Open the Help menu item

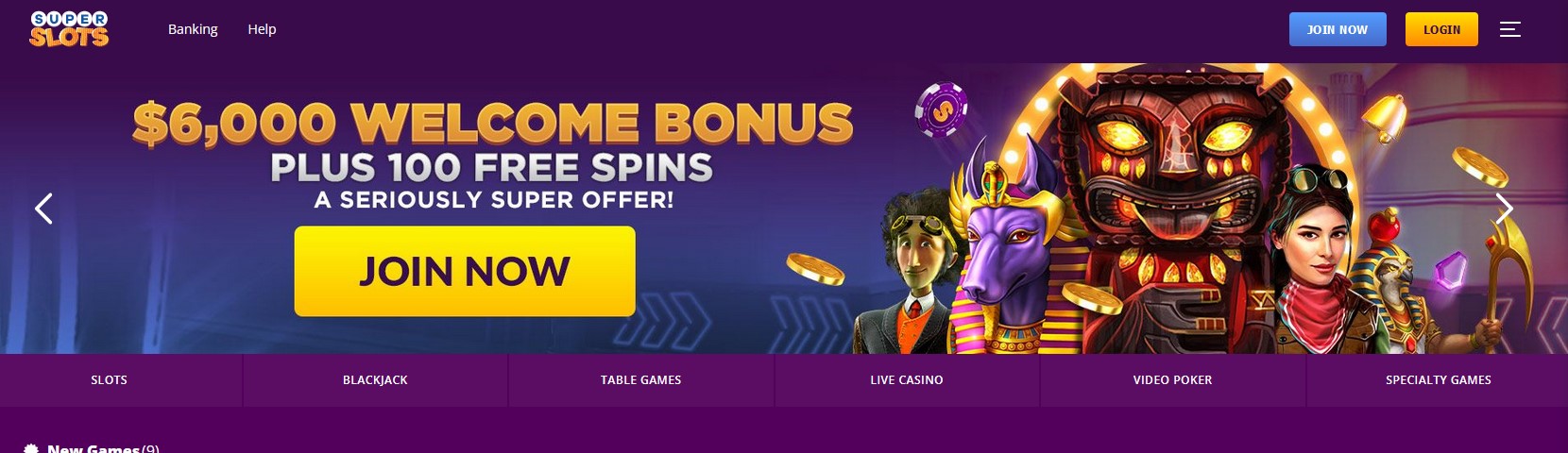pyautogui.click(x=262, y=29)
